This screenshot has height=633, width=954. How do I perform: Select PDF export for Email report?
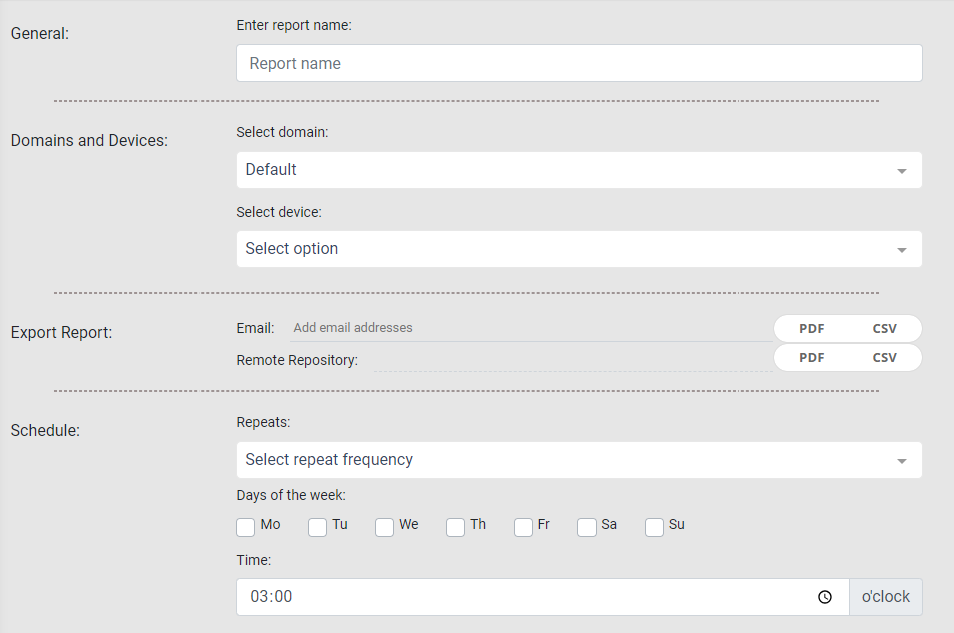point(810,328)
